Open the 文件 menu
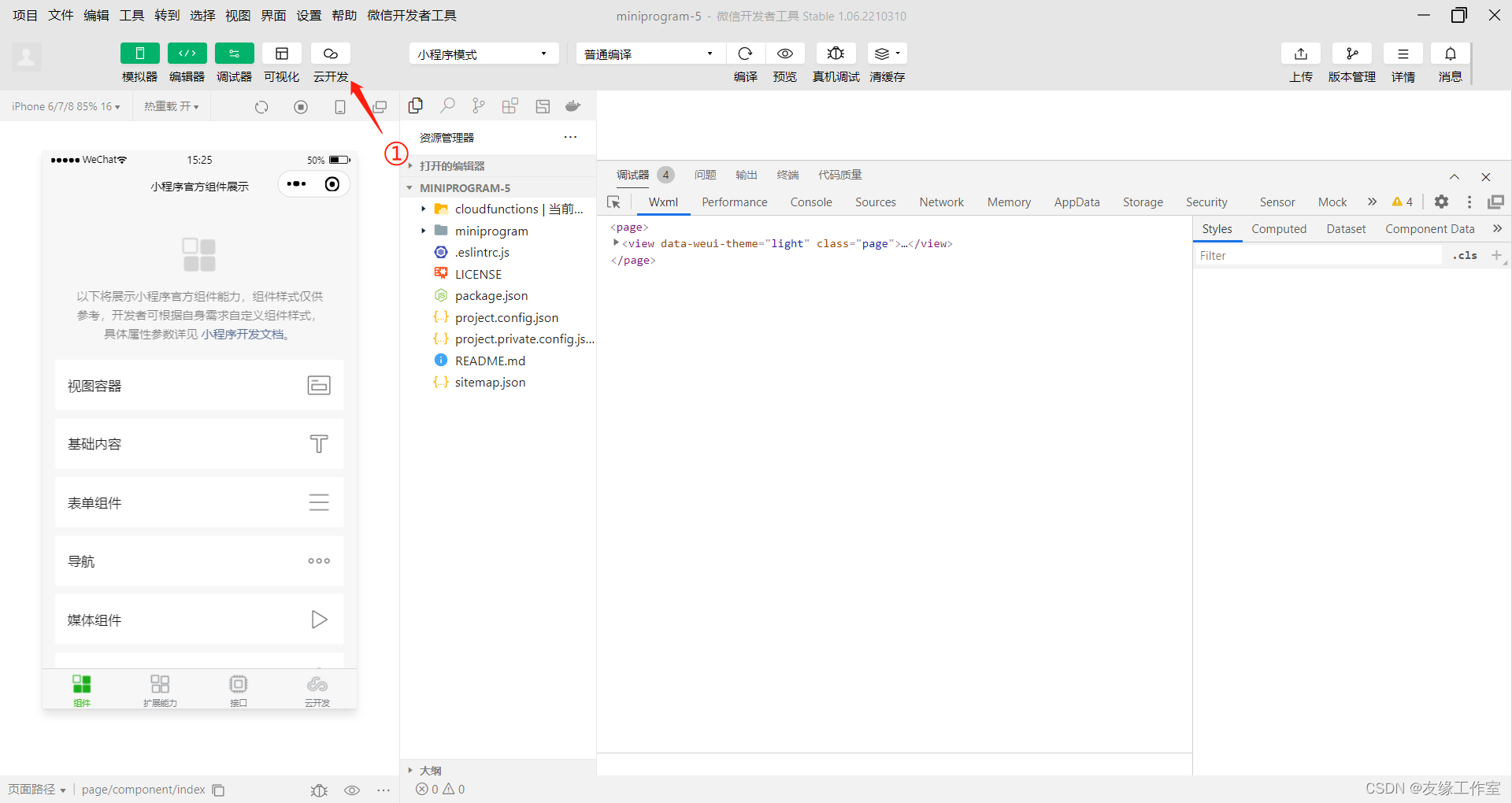Viewport: 1512px width, 803px height. (x=61, y=16)
